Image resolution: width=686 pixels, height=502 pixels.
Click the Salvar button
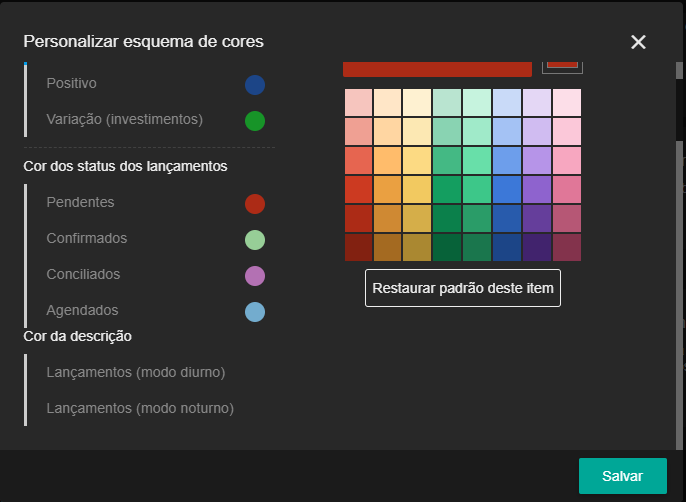pos(622,476)
